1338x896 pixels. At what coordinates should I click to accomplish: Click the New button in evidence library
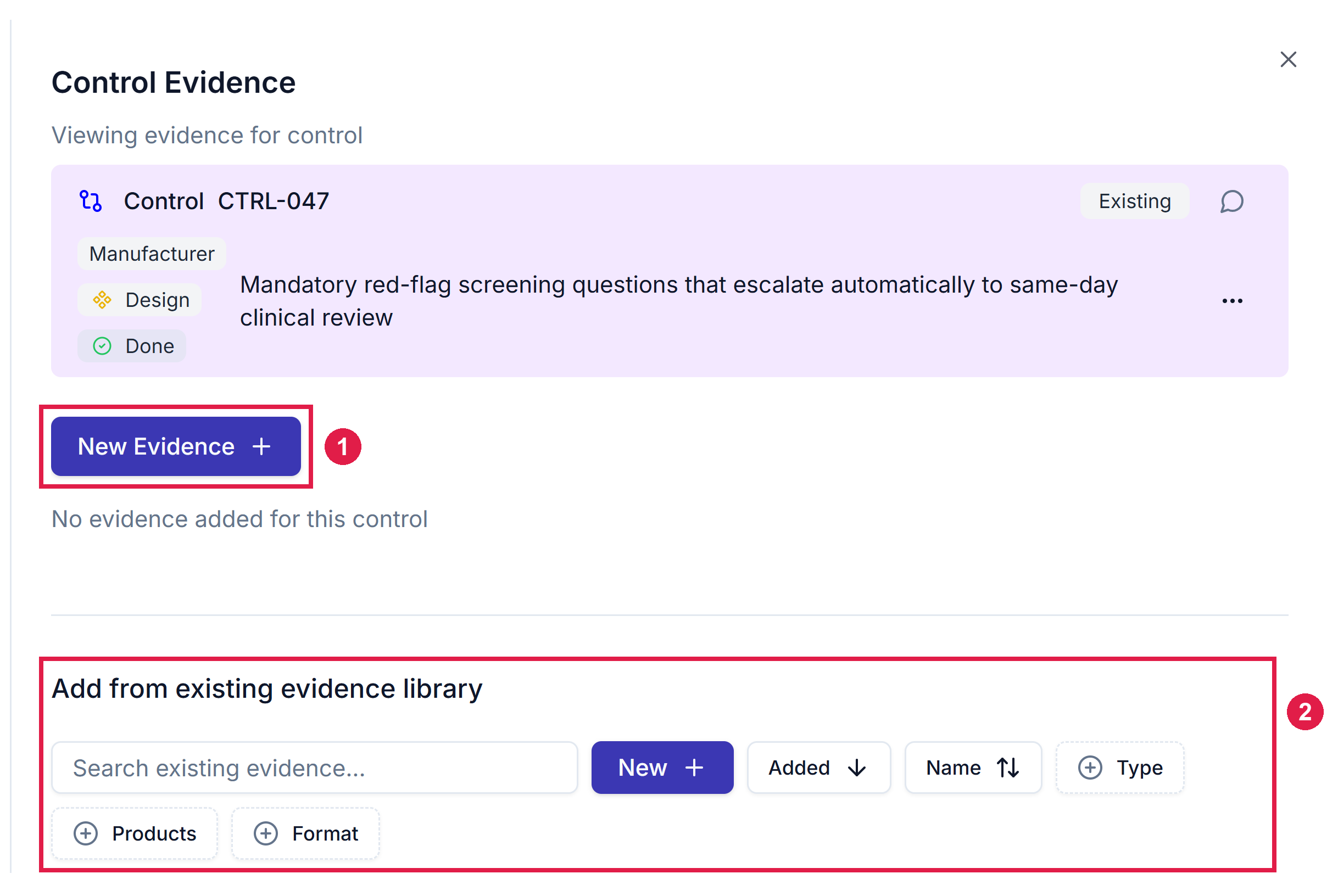[x=662, y=768]
